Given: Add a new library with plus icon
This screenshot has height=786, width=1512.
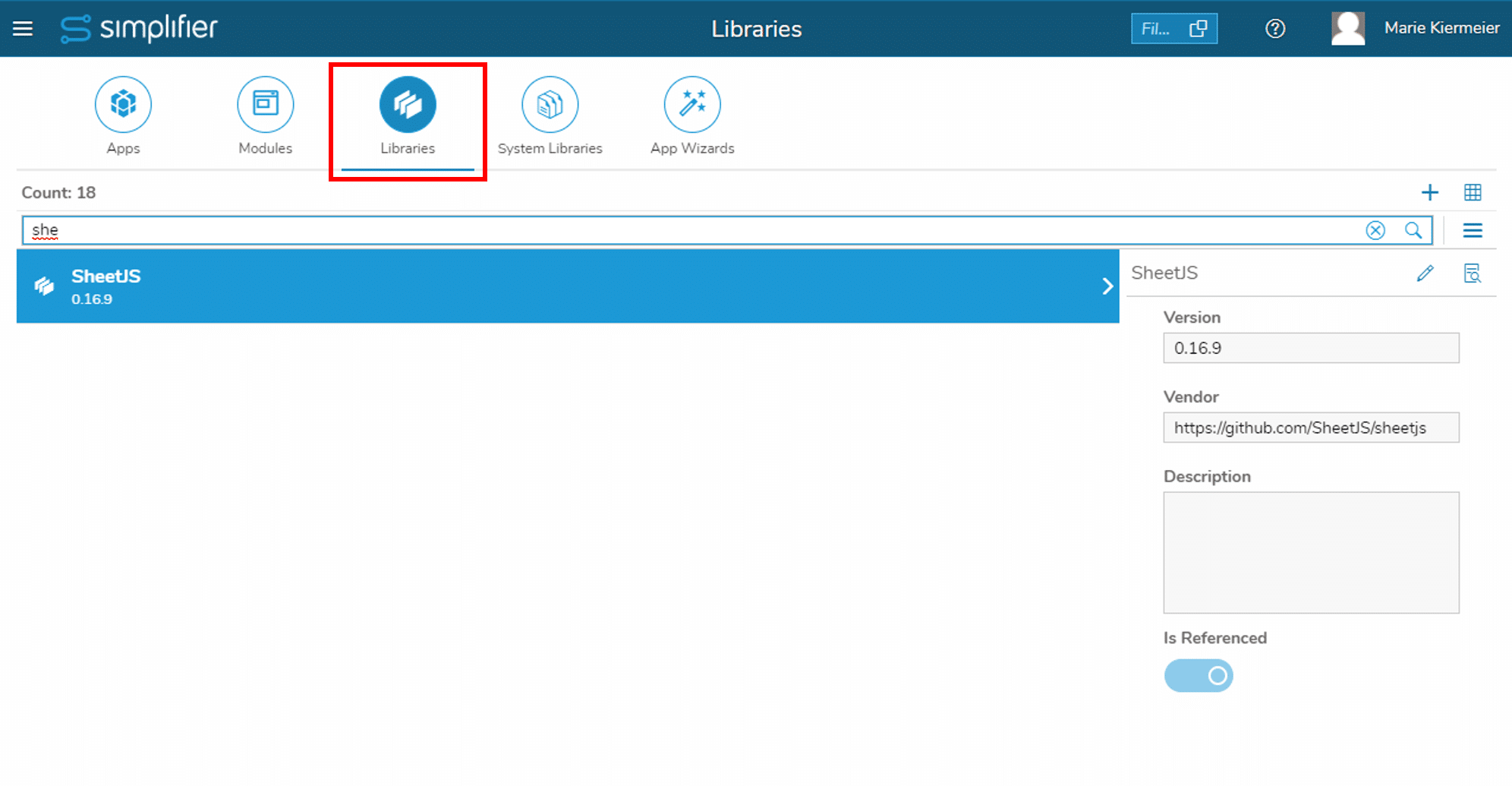Looking at the screenshot, I should 1430,193.
